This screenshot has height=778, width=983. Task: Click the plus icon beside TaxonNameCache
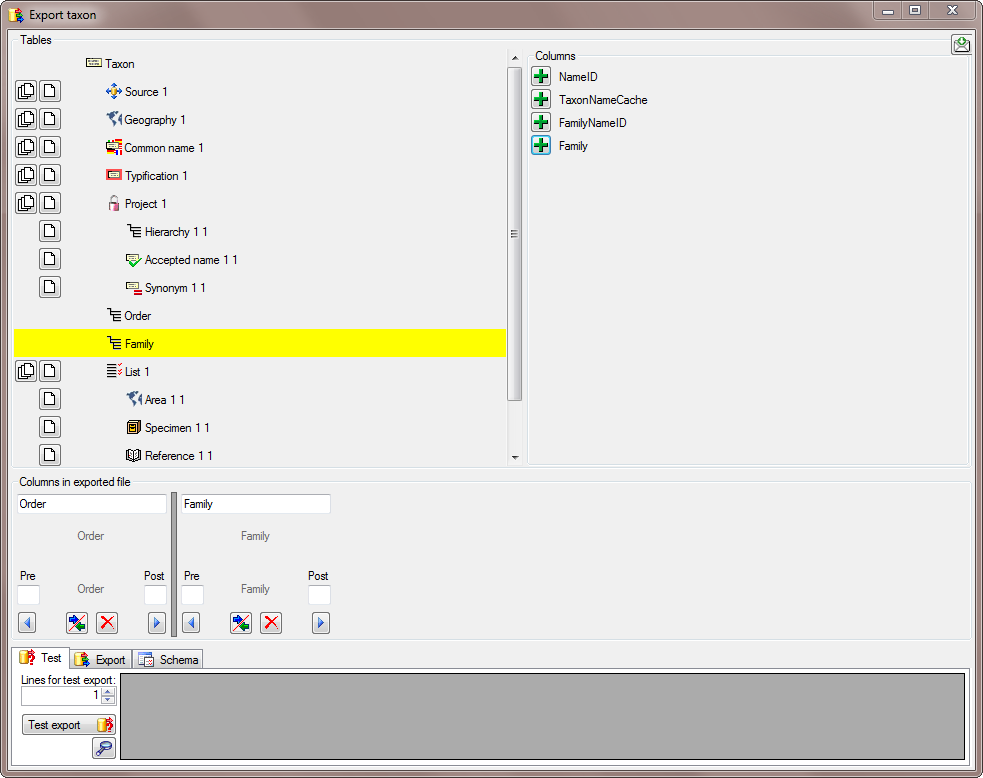point(541,100)
